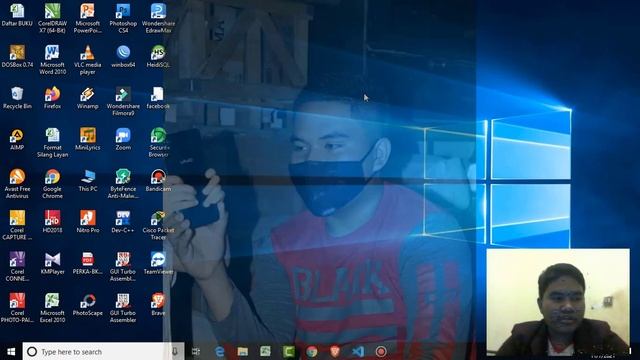This screenshot has width=640, height=360.
Task: Click the webcam video overlay thumbnail
Action: click(x=558, y=302)
